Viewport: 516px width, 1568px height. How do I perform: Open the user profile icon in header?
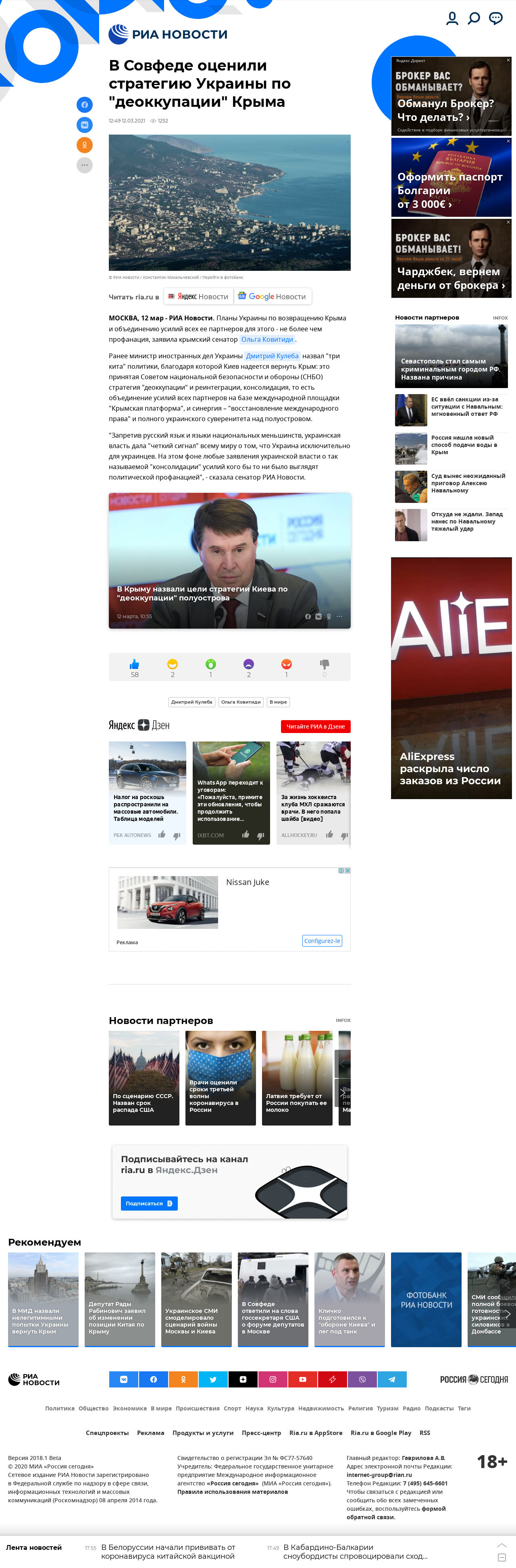coord(452,19)
